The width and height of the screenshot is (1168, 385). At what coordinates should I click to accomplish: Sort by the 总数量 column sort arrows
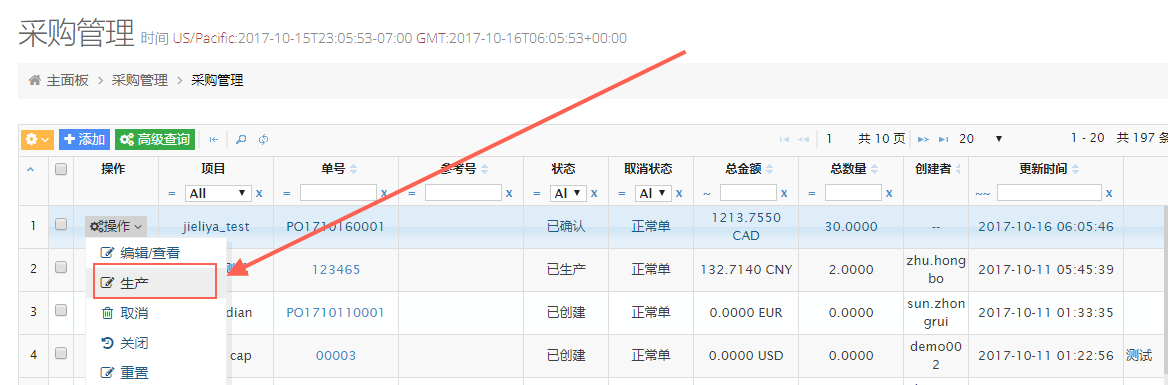click(875, 169)
